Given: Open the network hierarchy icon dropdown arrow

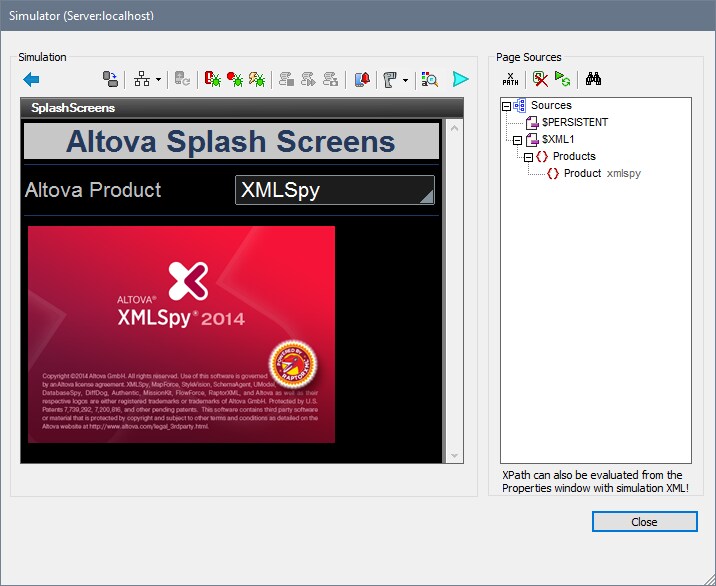Looking at the screenshot, I should [x=159, y=80].
